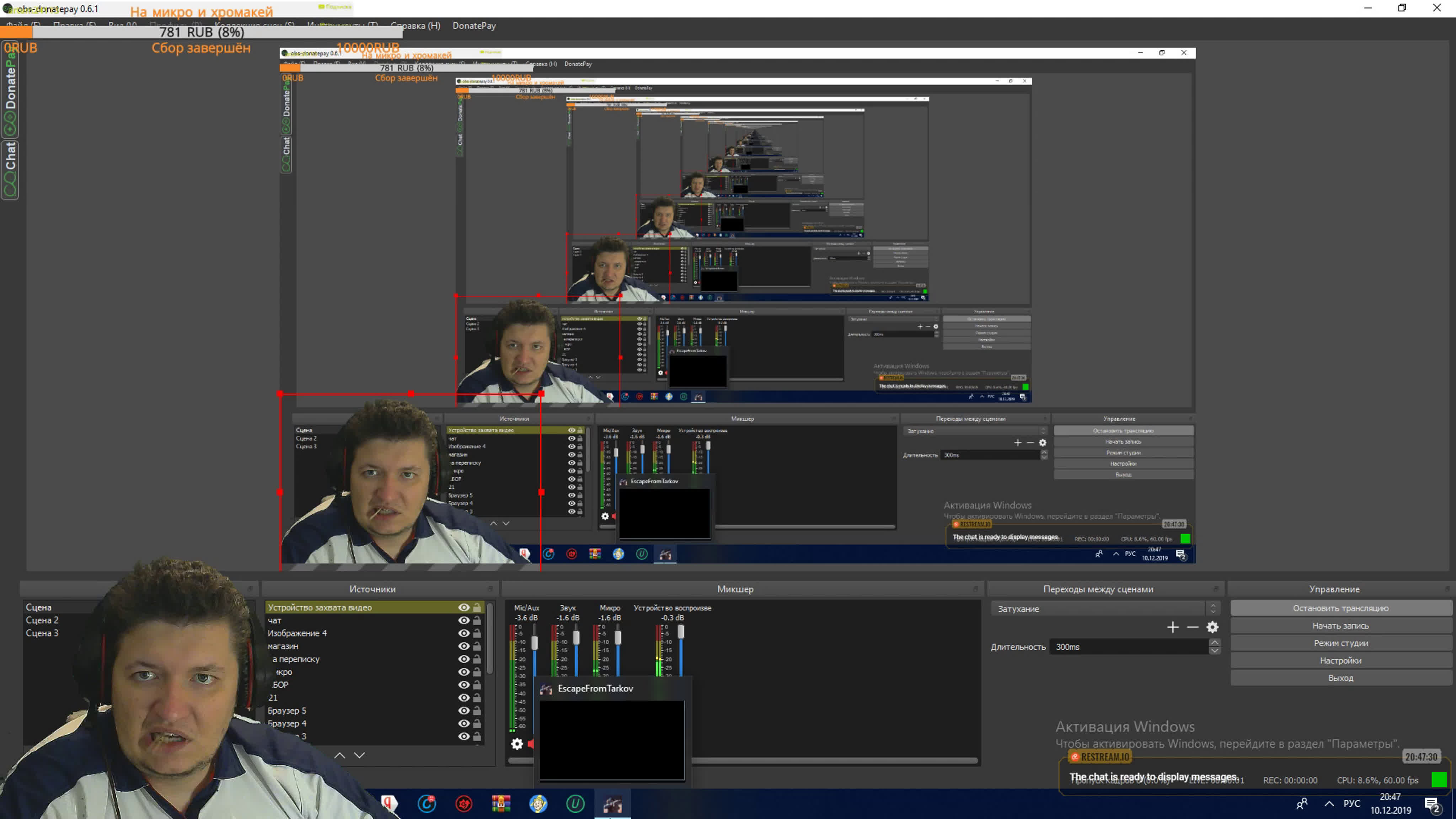The height and width of the screenshot is (819, 1456).
Task: Undock the Переходы между сценами panel icon
Action: (1216, 589)
